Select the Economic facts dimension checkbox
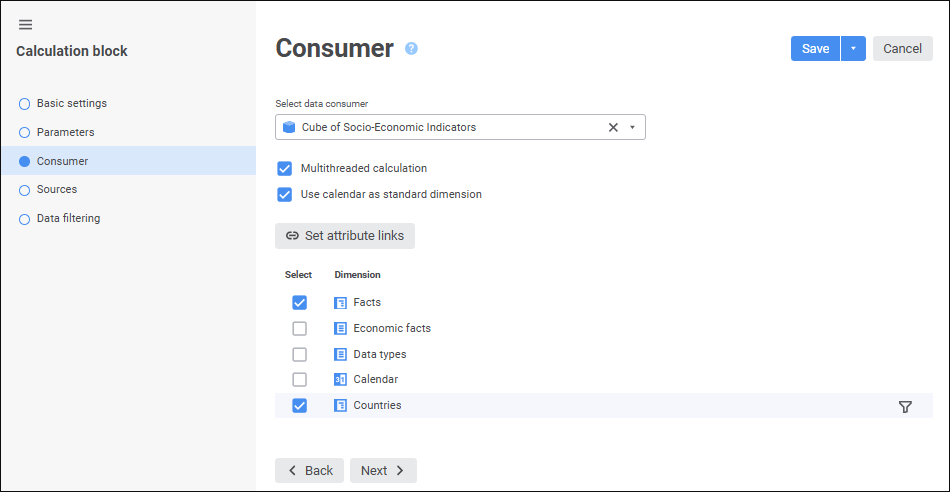 coord(299,328)
